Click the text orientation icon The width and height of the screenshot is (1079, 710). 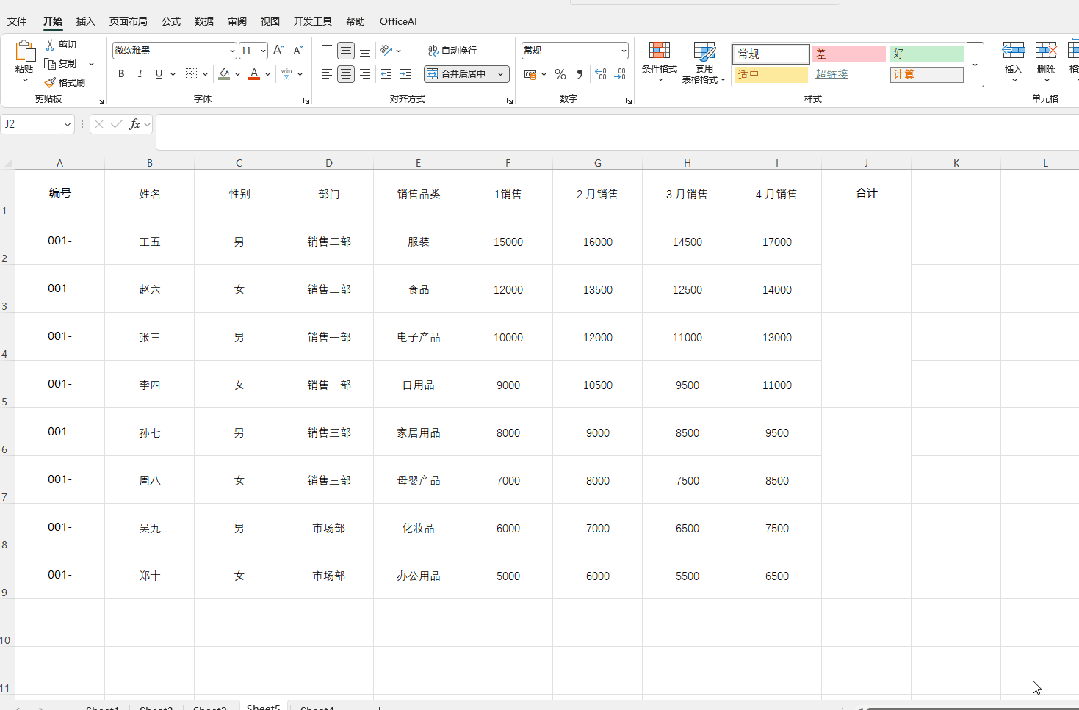tap(387, 50)
